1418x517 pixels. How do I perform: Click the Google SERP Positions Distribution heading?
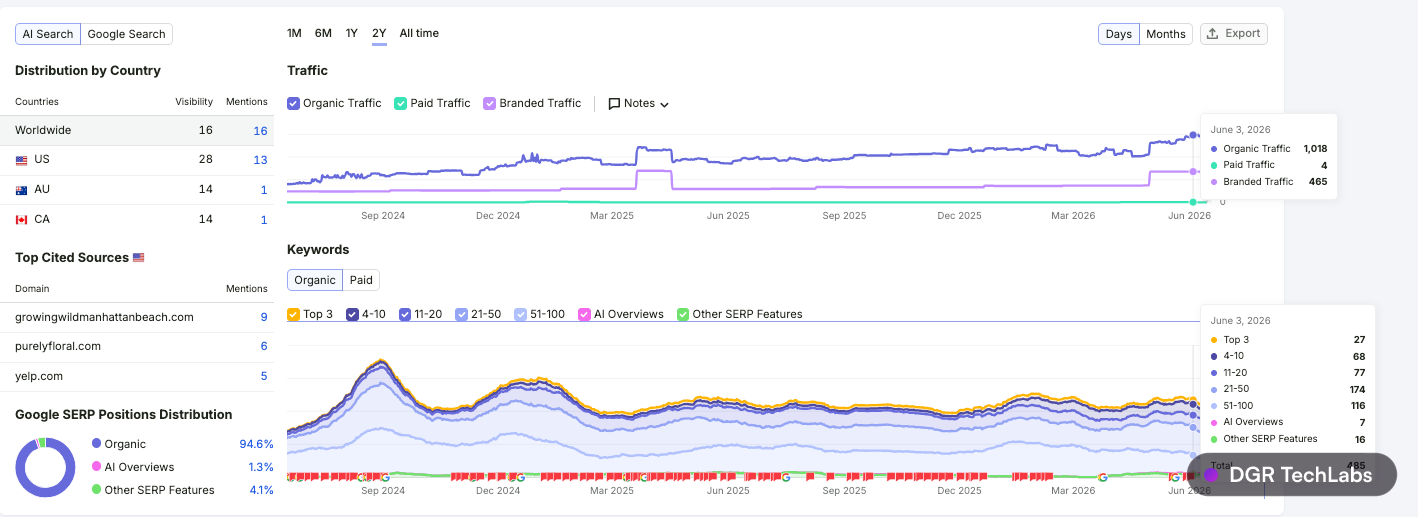click(x=124, y=415)
